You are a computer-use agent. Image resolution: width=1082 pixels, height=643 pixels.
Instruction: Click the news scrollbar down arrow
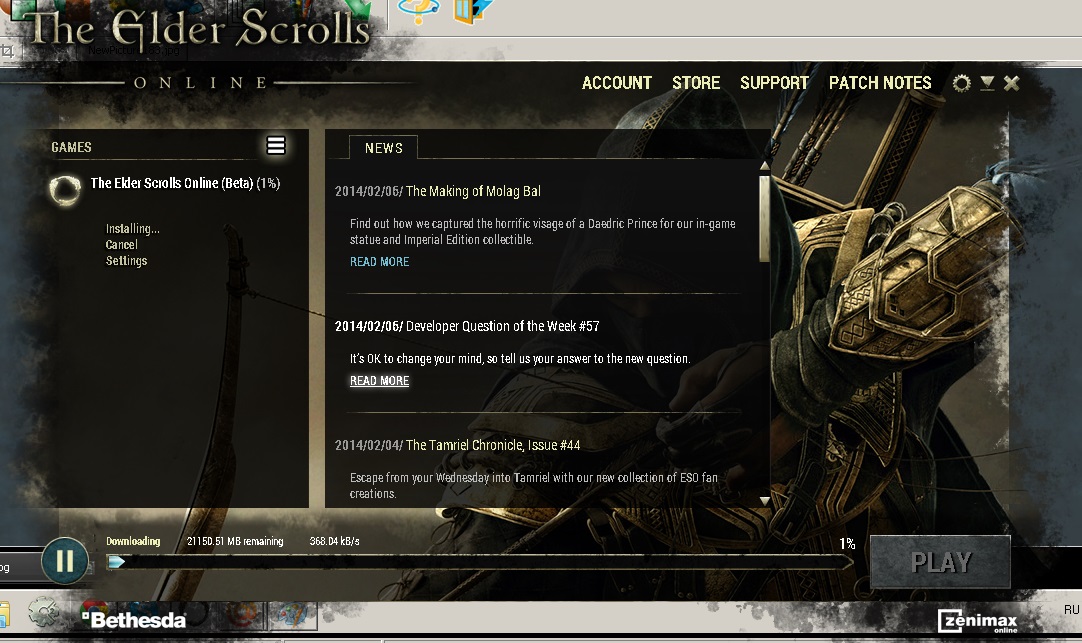[765, 501]
